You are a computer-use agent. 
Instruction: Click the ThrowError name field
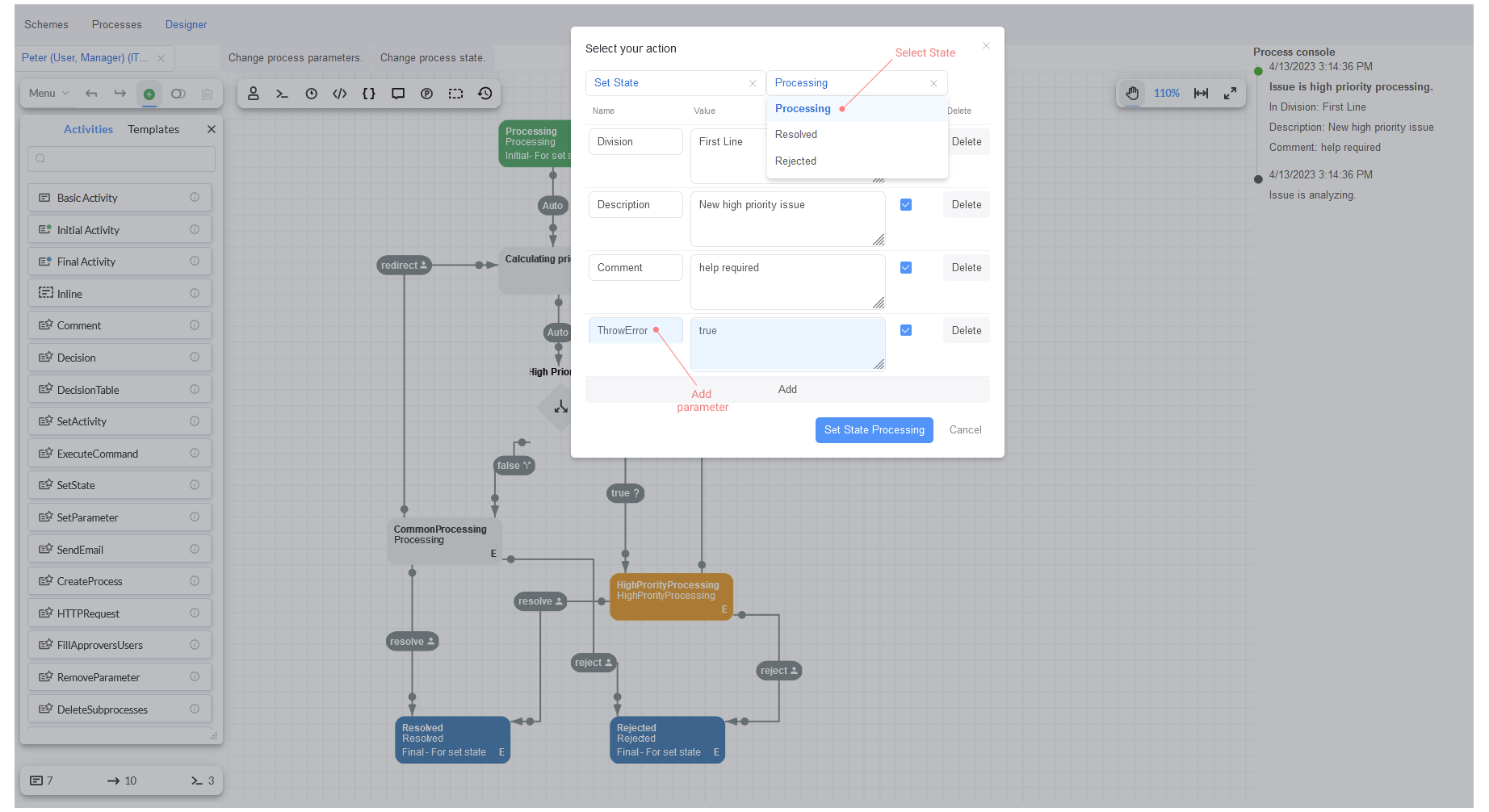(x=635, y=331)
